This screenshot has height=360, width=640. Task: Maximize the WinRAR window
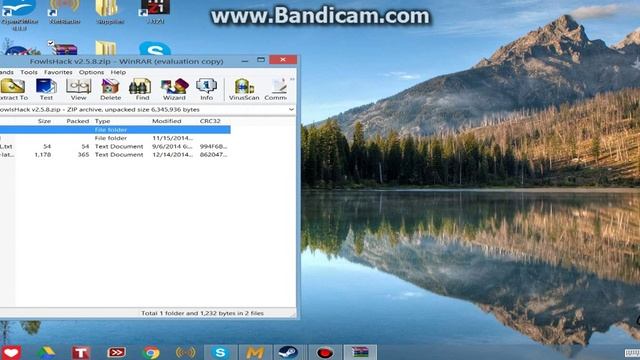[x=261, y=60]
